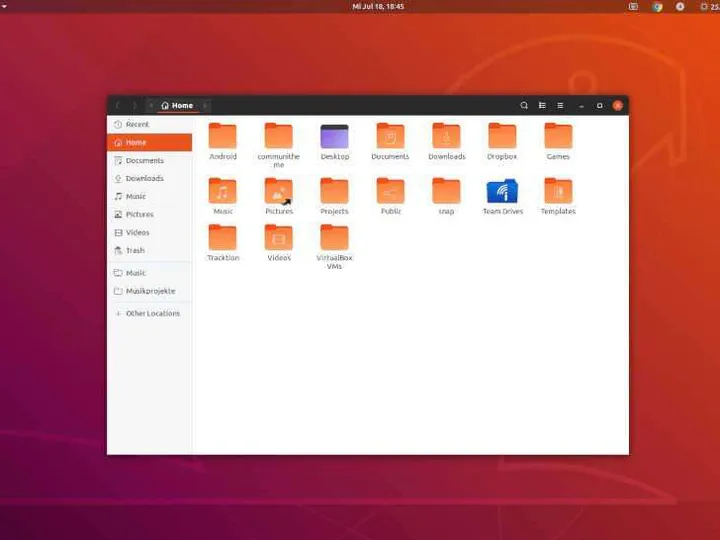Select the Games folder
Viewport: 720px width, 540px height.
pyautogui.click(x=558, y=136)
